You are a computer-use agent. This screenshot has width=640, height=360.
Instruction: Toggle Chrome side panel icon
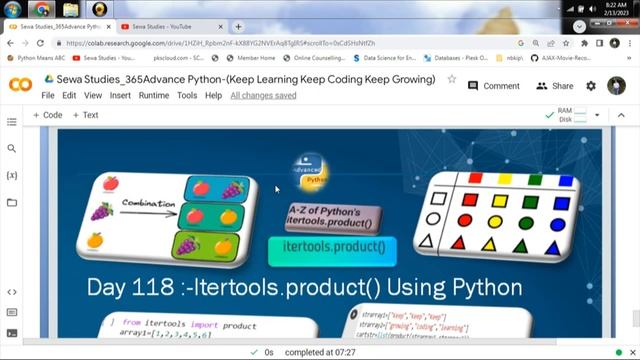click(x=599, y=43)
